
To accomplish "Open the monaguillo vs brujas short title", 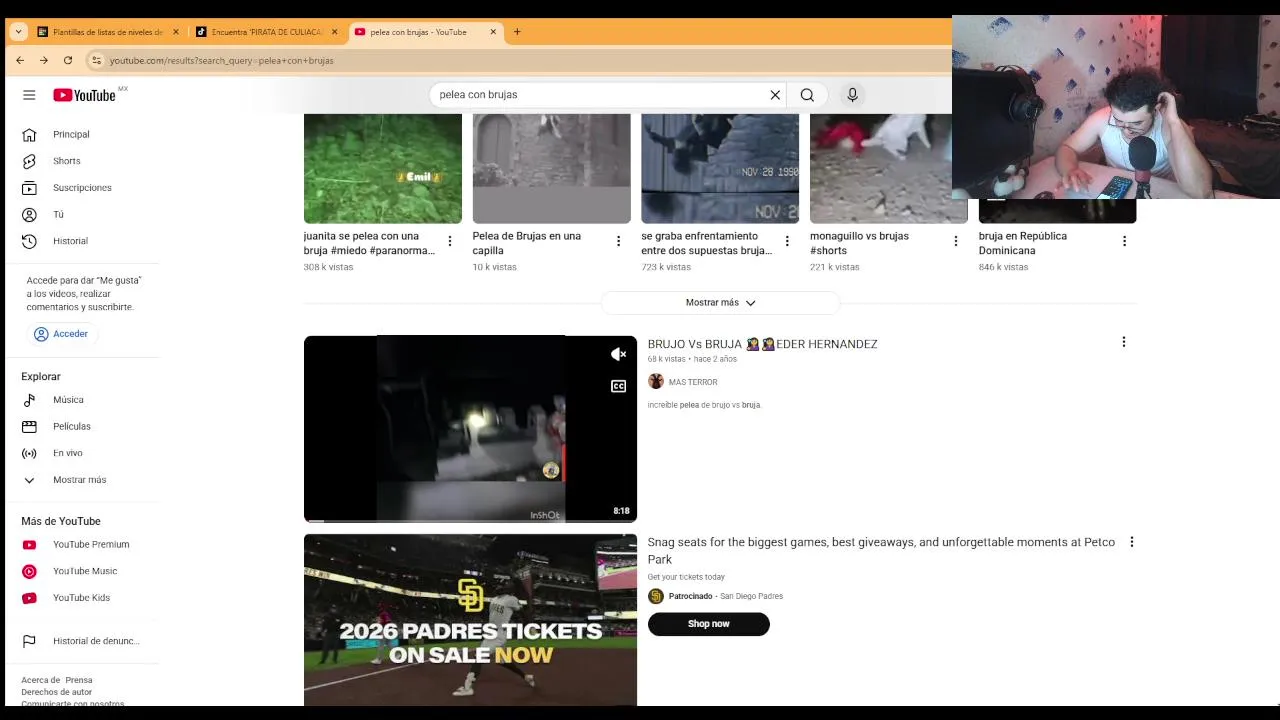I will tap(860, 243).
